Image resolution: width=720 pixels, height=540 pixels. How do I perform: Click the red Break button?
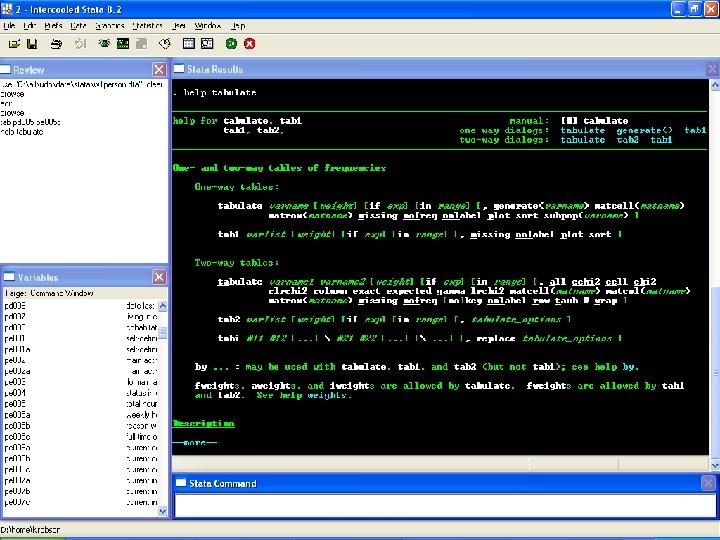click(x=249, y=44)
